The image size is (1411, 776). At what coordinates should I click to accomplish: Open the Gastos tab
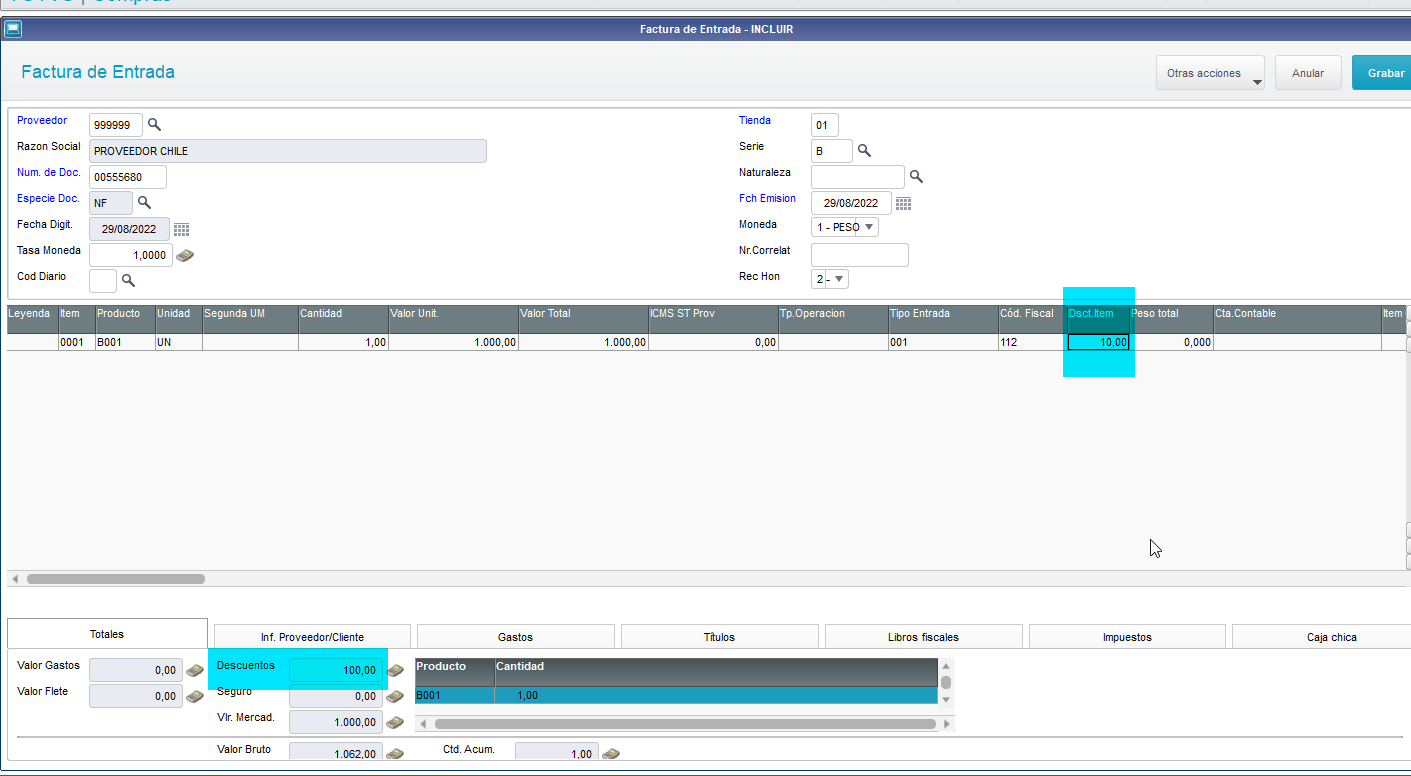[x=515, y=637]
